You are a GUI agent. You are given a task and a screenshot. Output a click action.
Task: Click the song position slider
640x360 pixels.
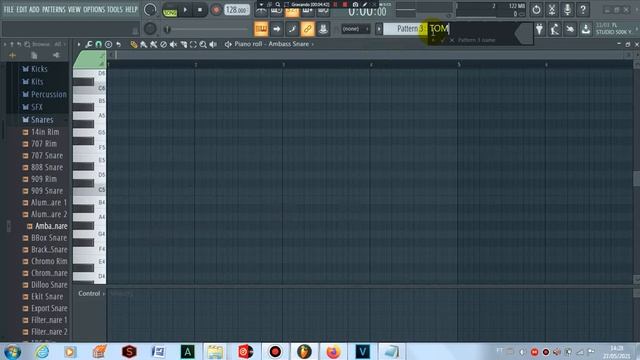pos(206,29)
